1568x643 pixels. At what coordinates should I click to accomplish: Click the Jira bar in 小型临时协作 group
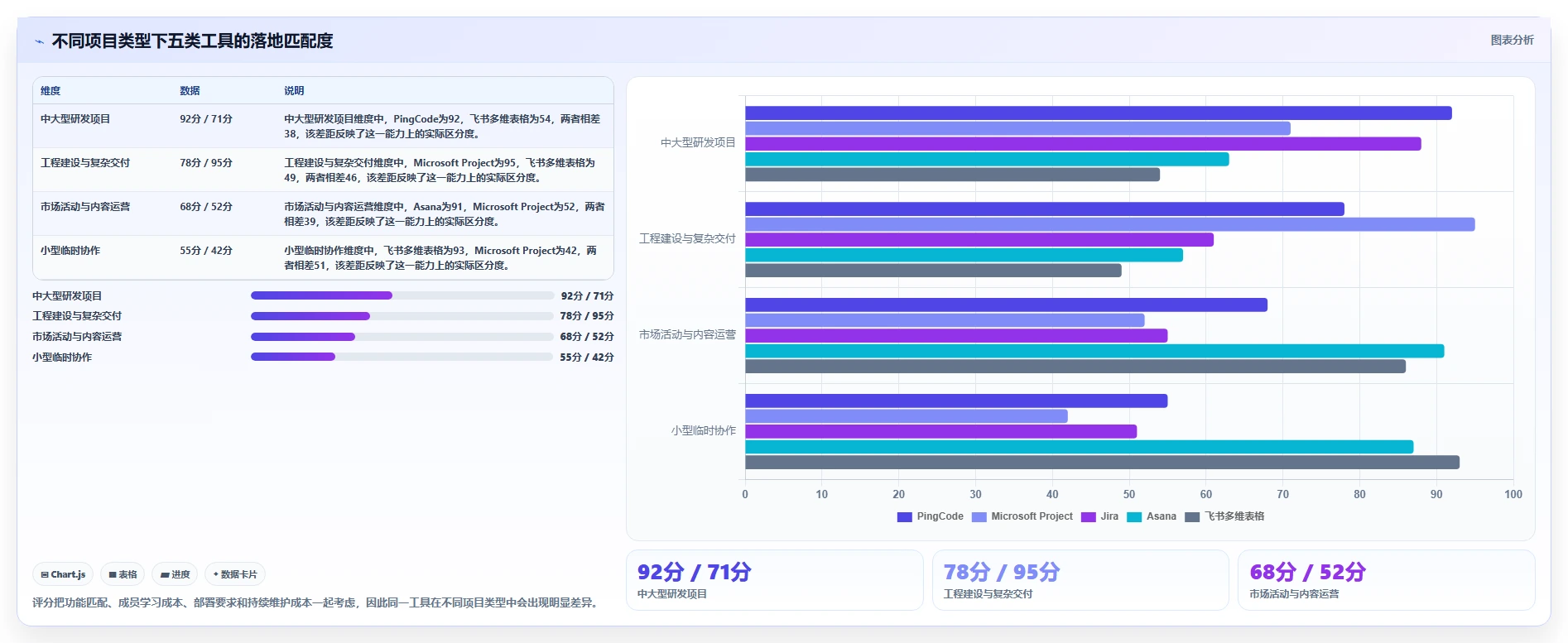tap(940, 432)
